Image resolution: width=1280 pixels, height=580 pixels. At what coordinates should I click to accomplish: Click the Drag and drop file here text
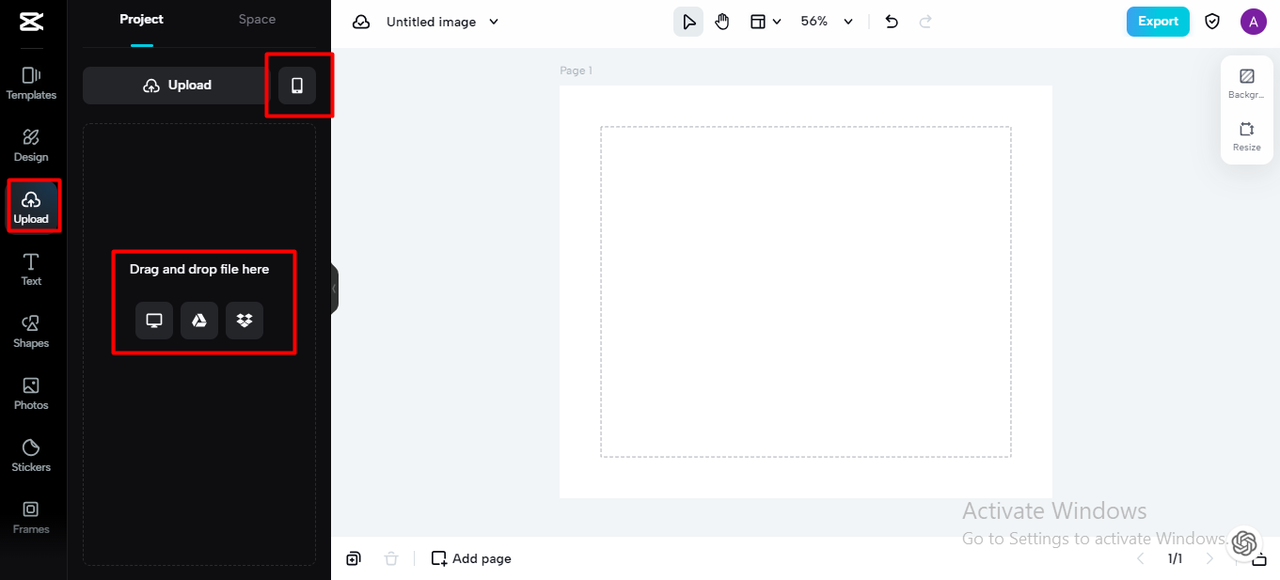click(199, 269)
